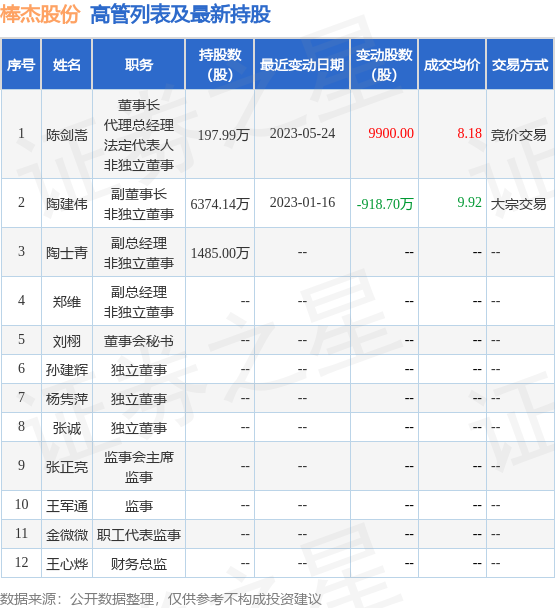Select the 姓名 column header

[x=67, y=64]
